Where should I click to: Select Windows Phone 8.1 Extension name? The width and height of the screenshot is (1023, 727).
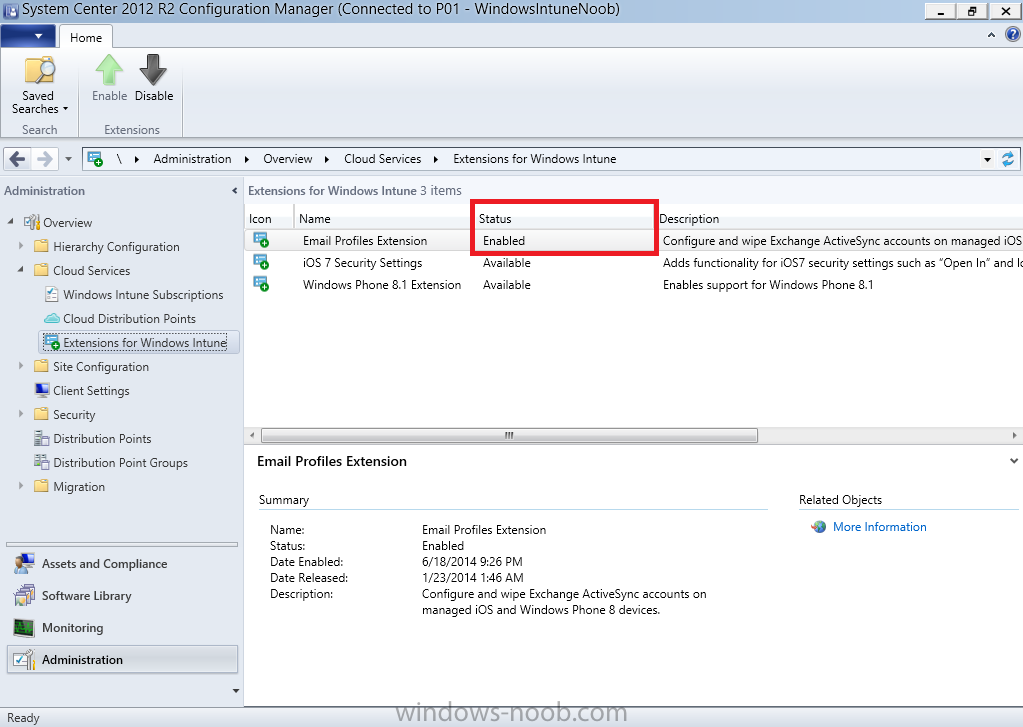point(382,285)
